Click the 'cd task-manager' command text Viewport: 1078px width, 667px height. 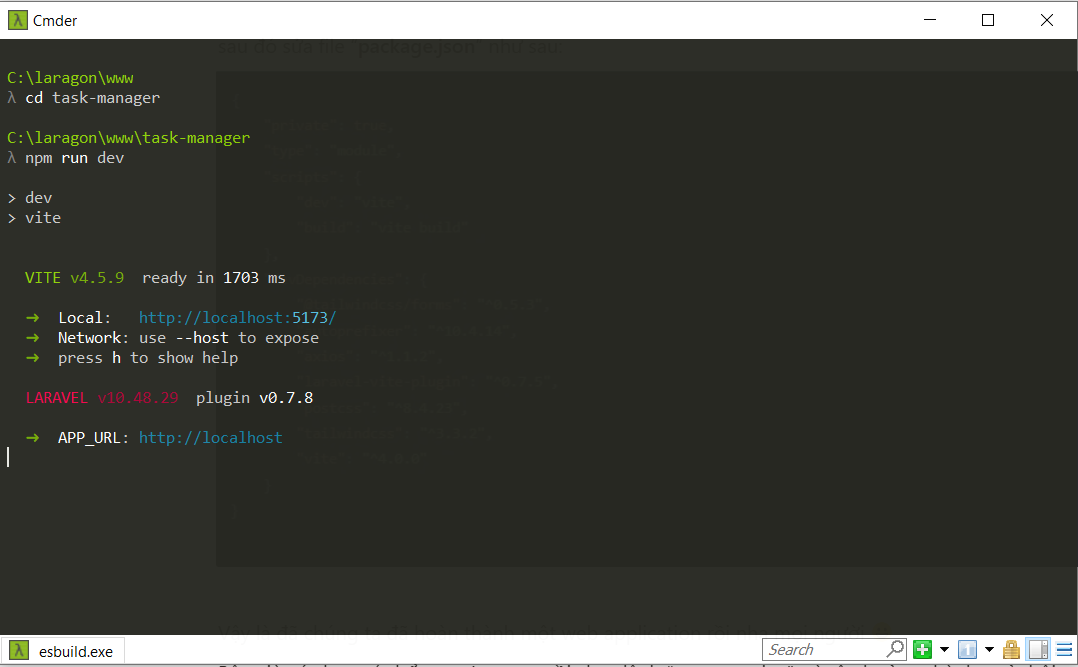pyautogui.click(x=93, y=98)
